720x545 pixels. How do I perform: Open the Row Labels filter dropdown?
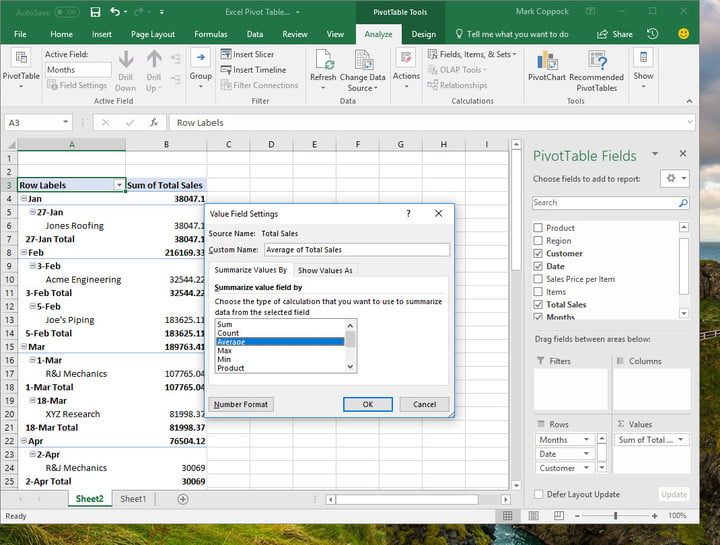119,185
